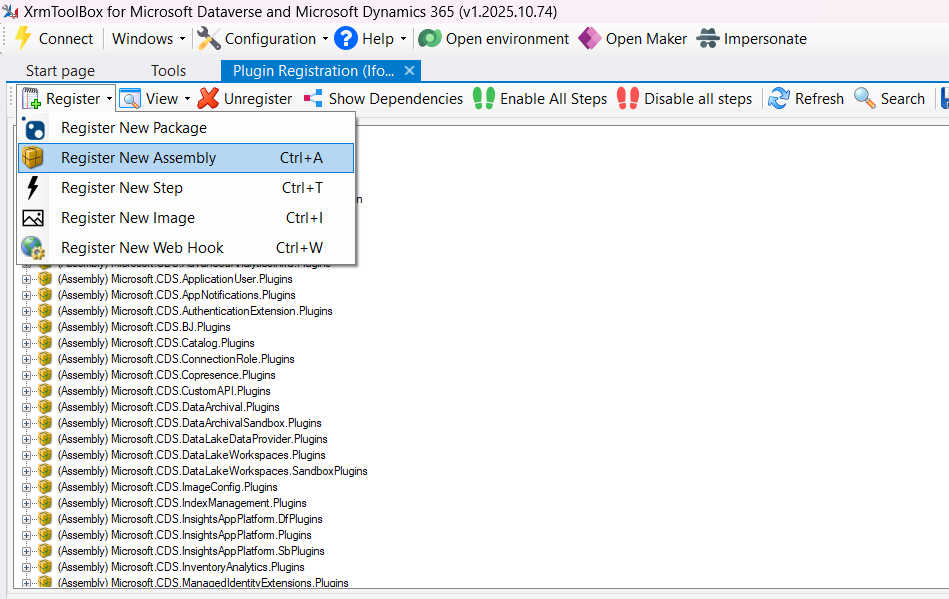Click the Help question mark icon
The height and width of the screenshot is (599, 949).
point(346,39)
